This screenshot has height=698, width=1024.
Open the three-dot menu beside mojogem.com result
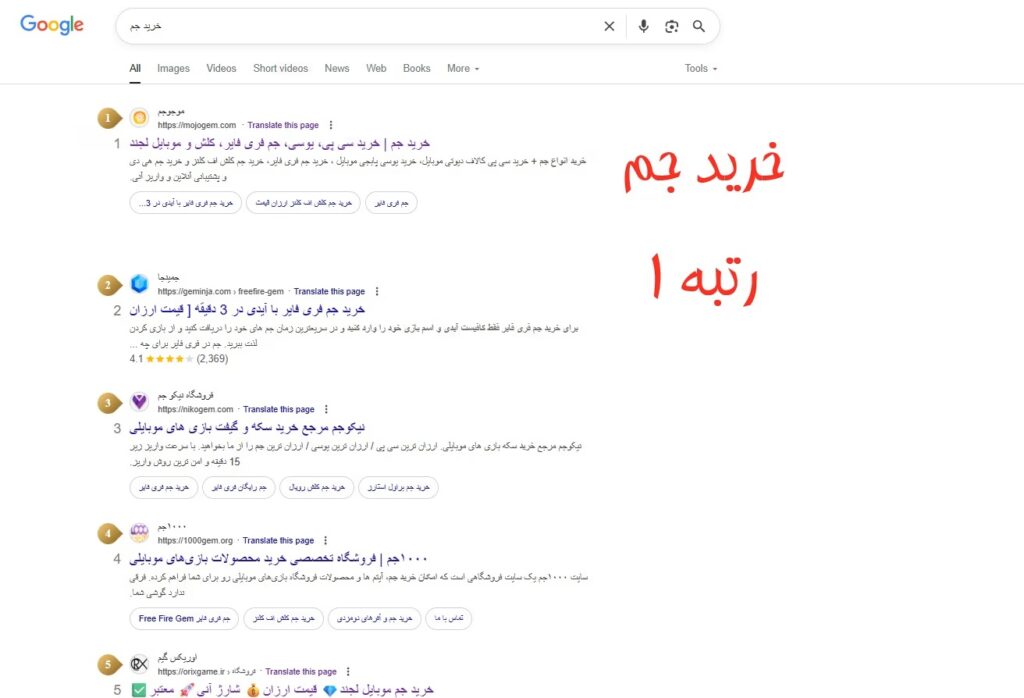(330, 125)
